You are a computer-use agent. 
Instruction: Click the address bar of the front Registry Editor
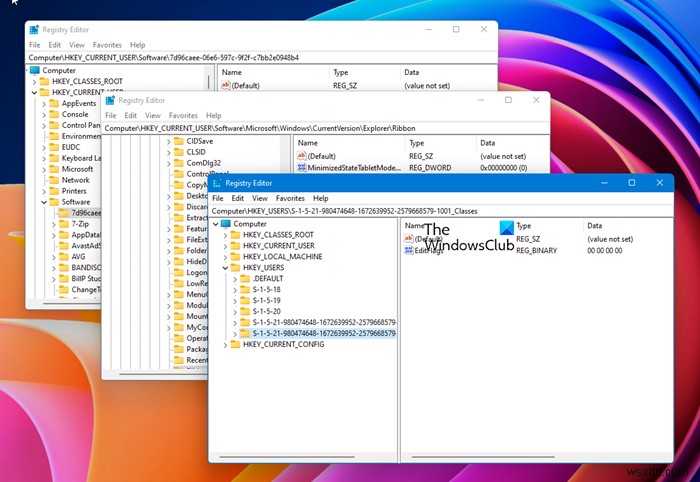click(441, 211)
